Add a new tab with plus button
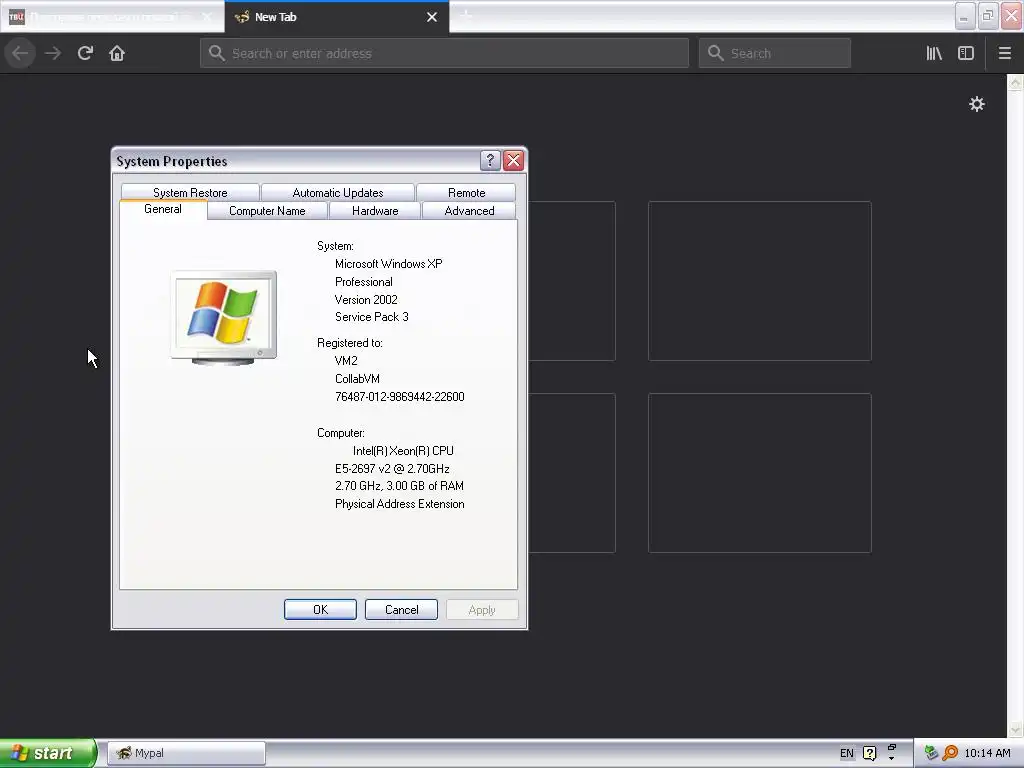Image resolution: width=1024 pixels, height=768 pixels. click(466, 16)
